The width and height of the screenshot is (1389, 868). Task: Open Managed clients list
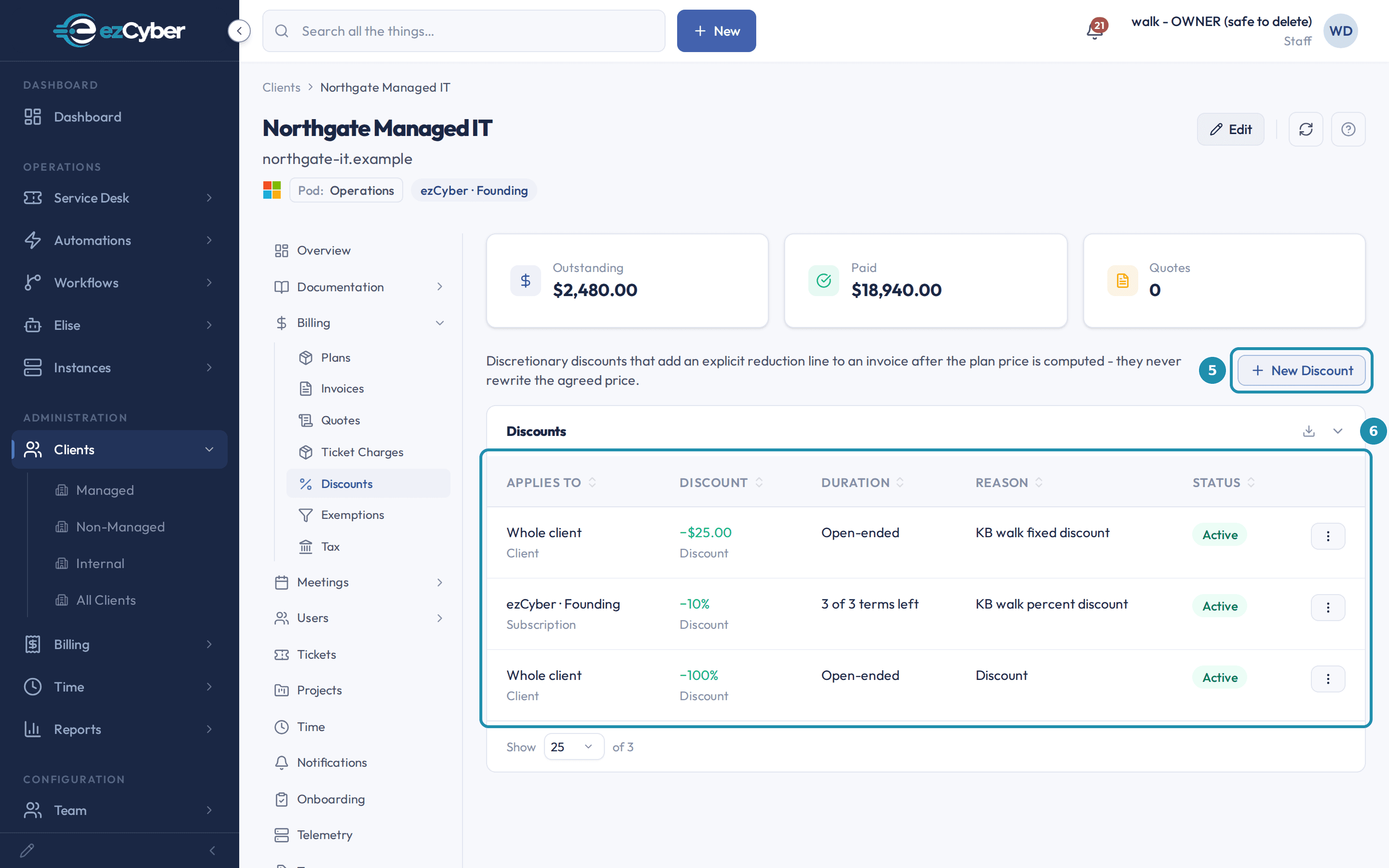[105, 490]
